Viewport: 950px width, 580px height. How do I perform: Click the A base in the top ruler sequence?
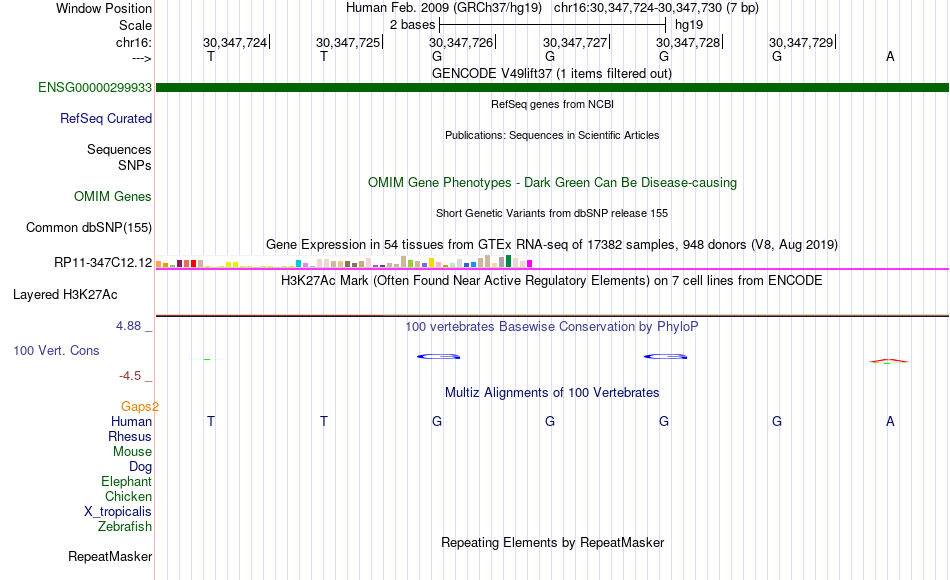click(890, 56)
